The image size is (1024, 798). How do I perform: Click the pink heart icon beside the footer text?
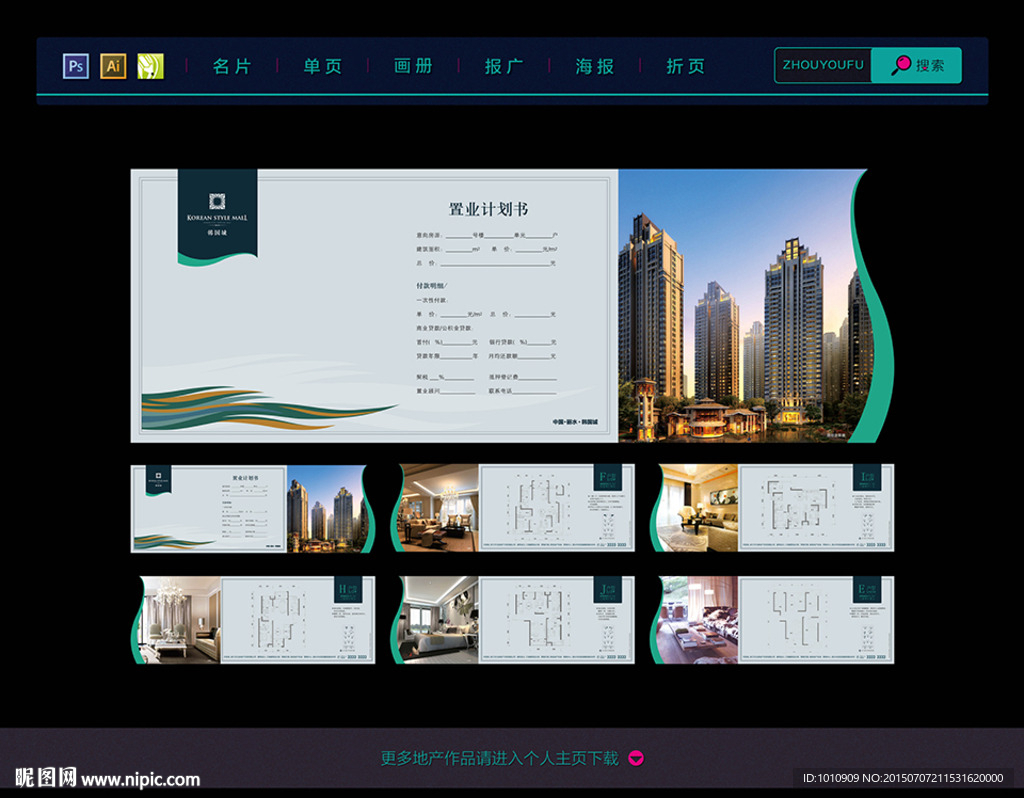click(x=634, y=760)
